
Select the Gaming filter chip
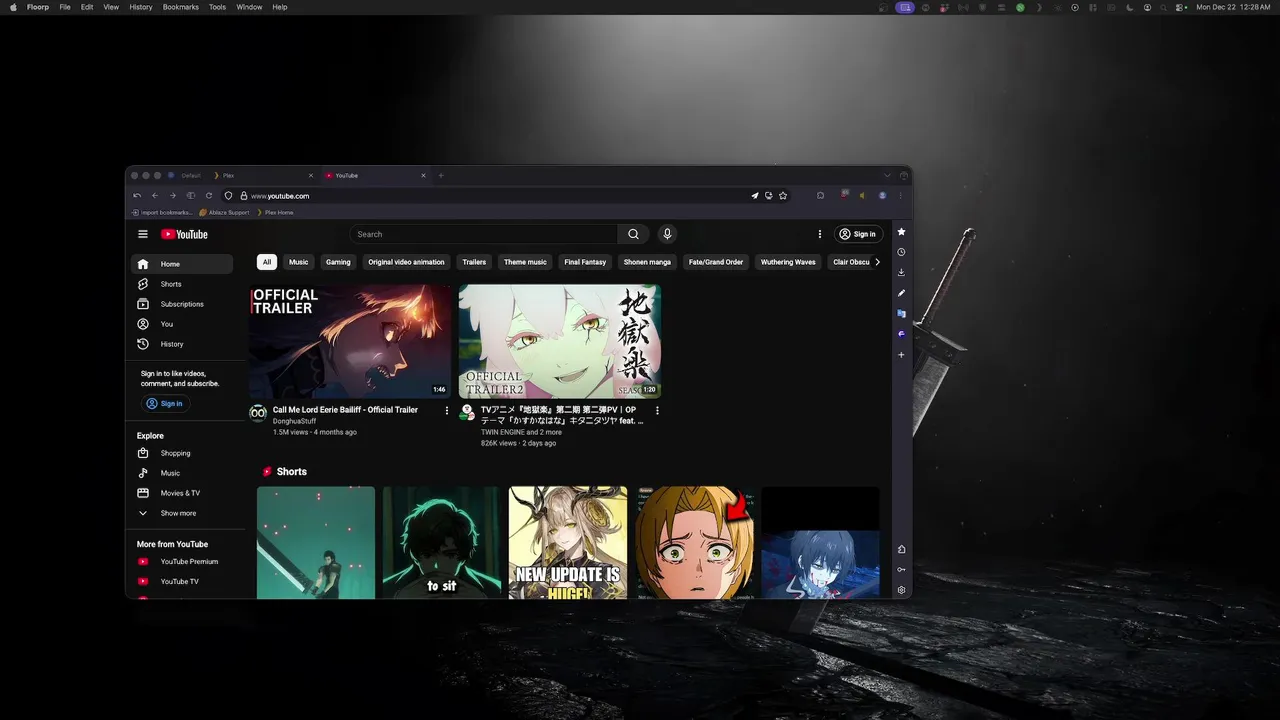pos(338,262)
